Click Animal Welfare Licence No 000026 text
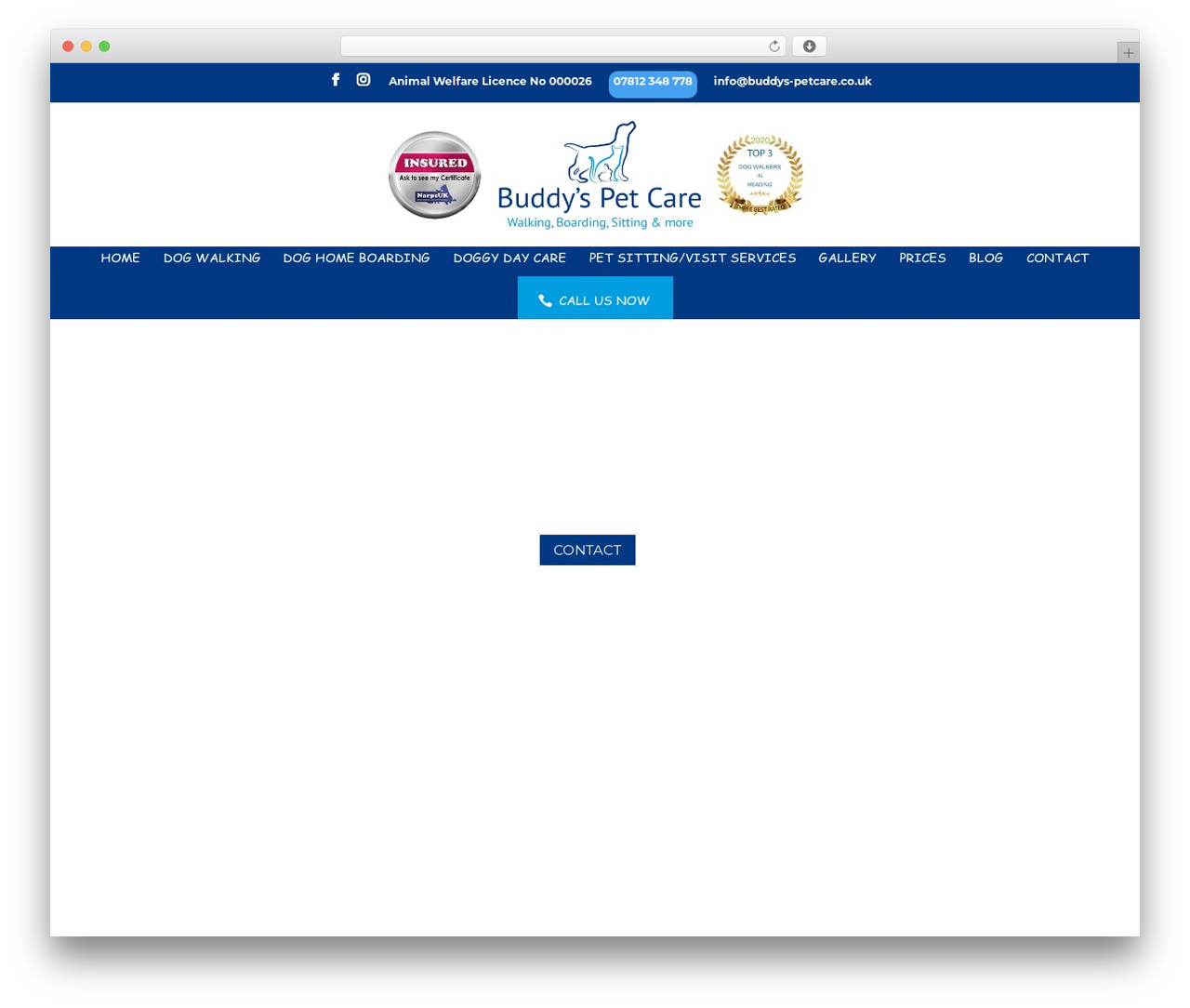 (490, 81)
